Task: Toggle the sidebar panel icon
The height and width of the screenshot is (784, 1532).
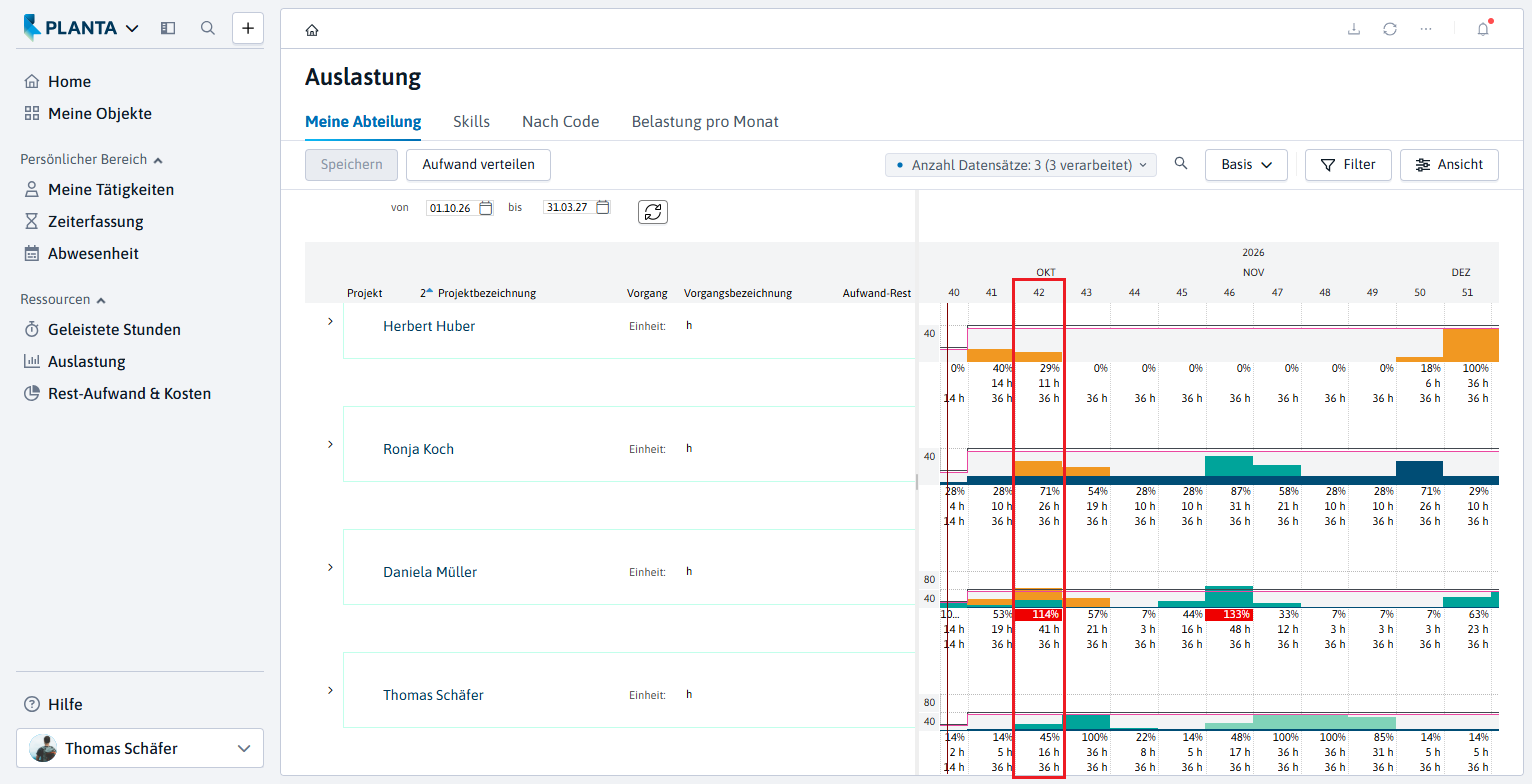Action: coord(168,28)
